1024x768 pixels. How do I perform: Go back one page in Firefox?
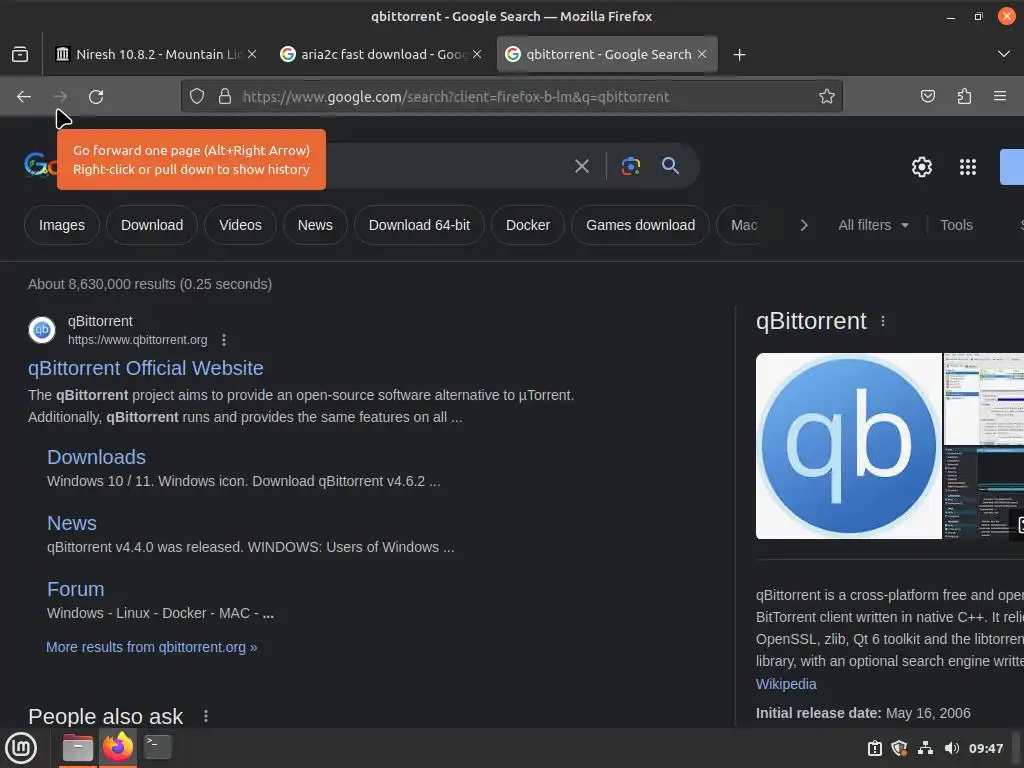[x=24, y=97]
